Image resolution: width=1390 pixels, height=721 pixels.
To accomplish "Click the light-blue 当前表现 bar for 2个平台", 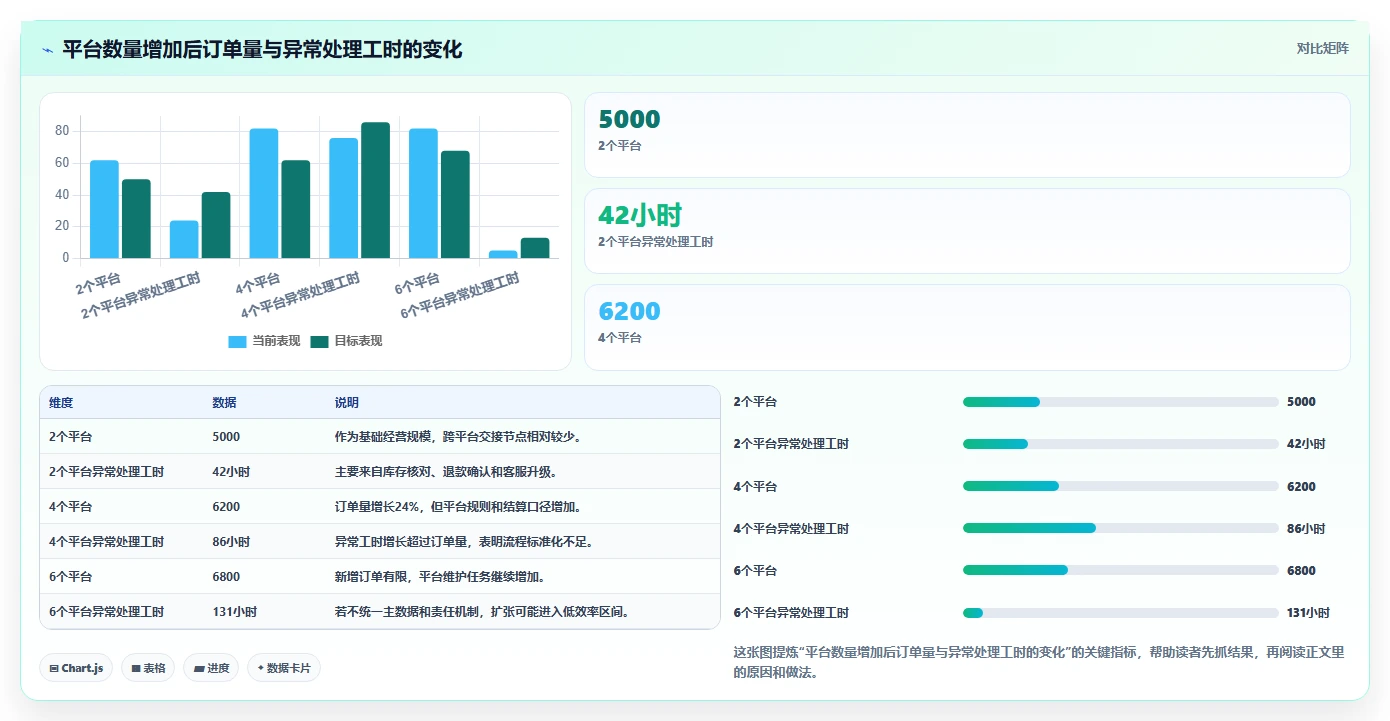I will click(104, 209).
